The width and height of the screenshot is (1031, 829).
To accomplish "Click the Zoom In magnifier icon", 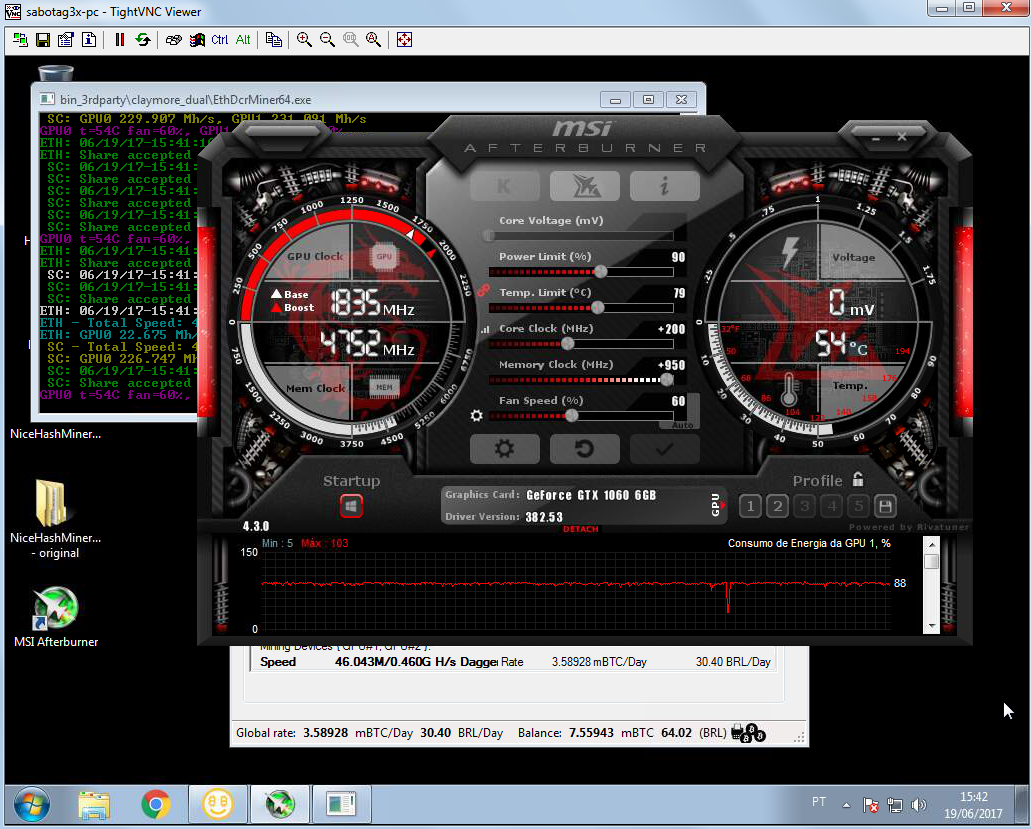I will point(304,40).
